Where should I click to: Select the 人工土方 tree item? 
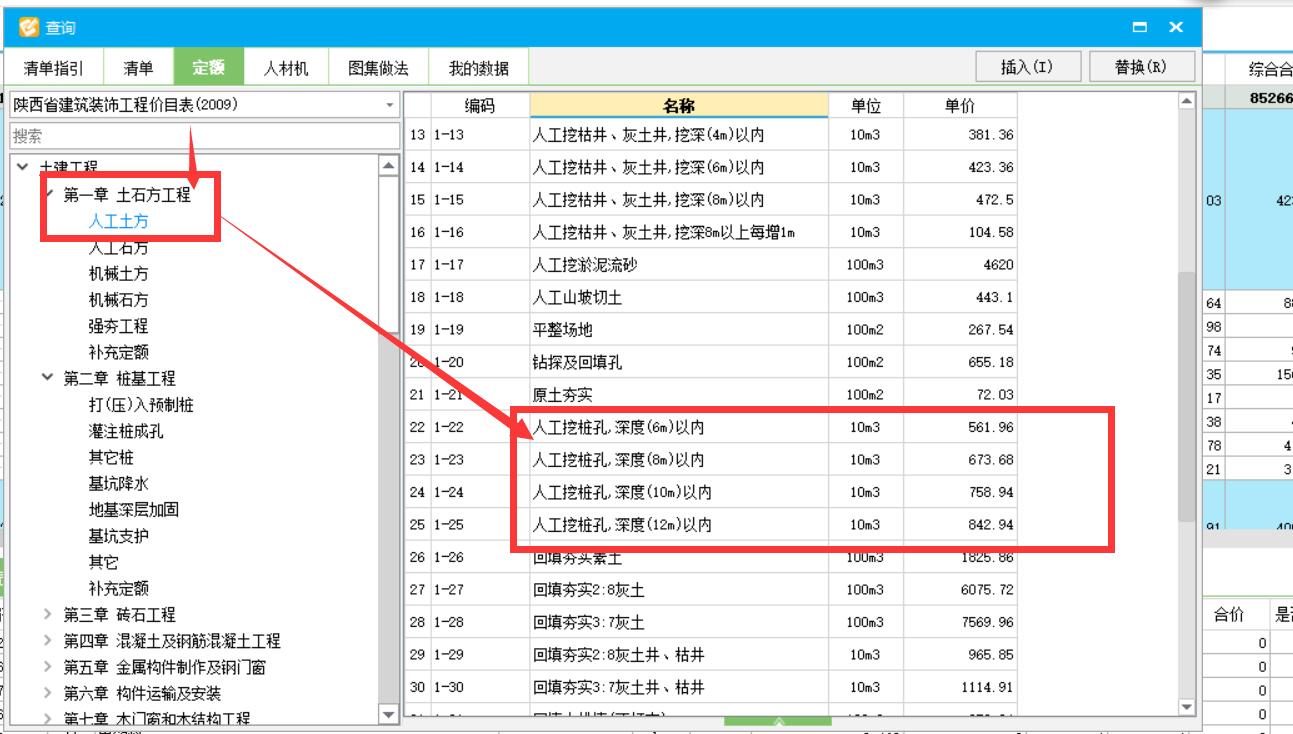118,221
